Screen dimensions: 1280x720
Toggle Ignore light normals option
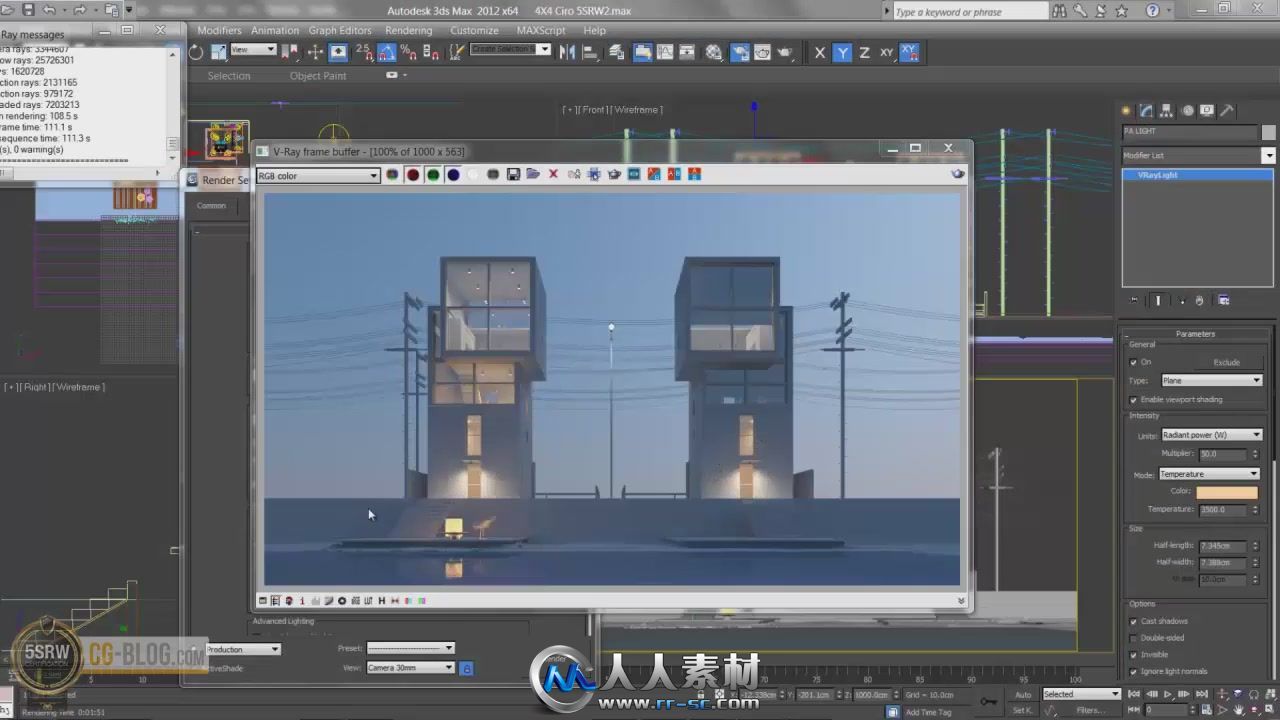coord(1133,671)
